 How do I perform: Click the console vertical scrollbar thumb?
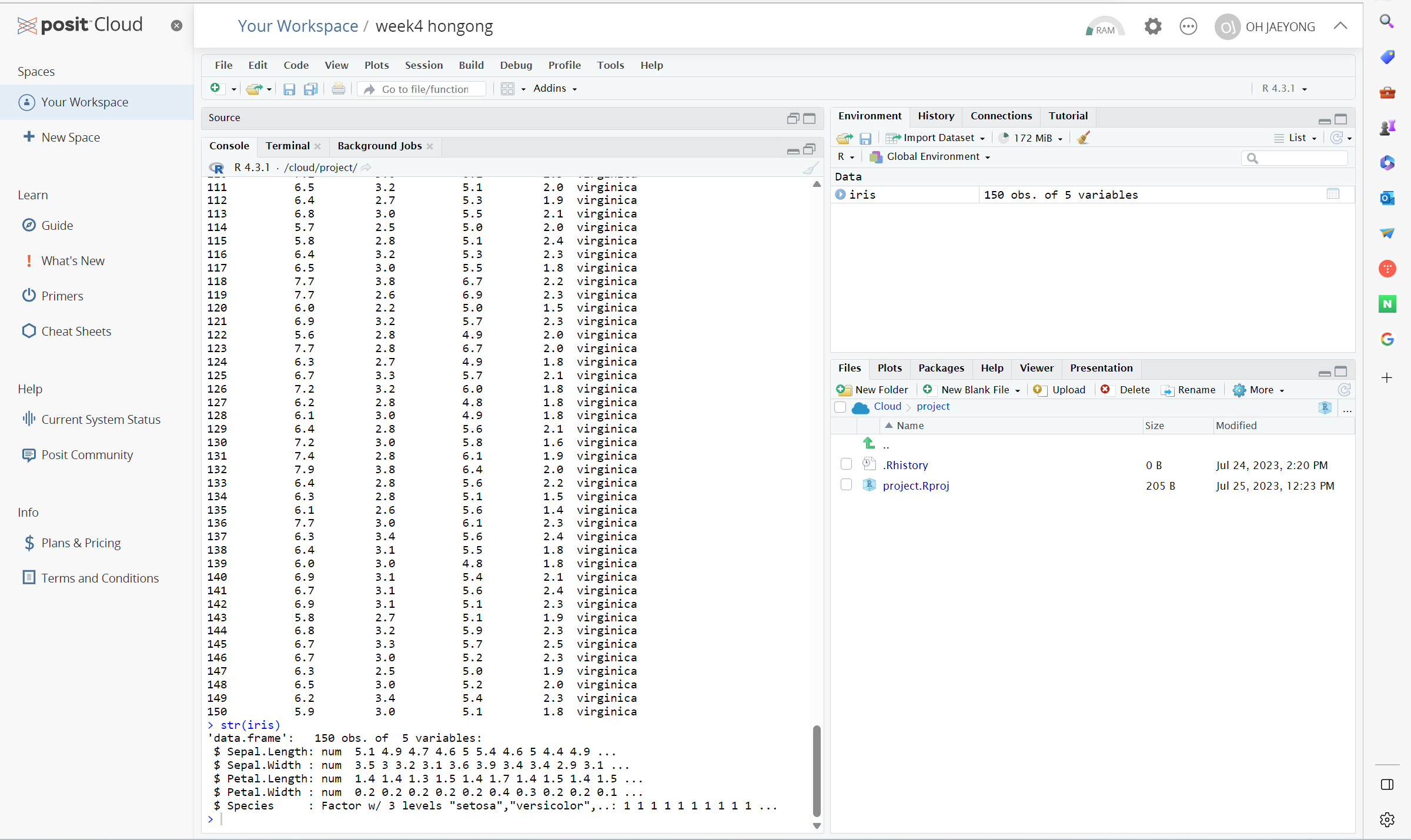coord(817,771)
